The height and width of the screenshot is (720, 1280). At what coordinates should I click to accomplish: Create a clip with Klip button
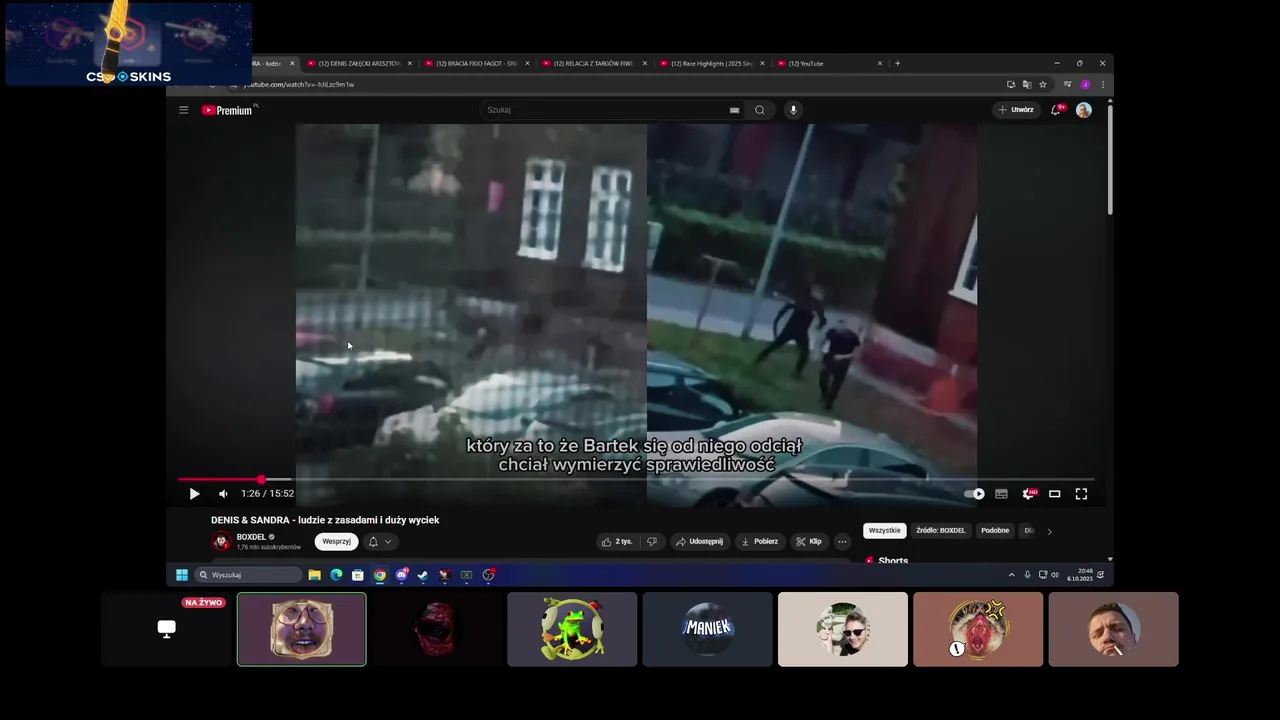coord(808,541)
